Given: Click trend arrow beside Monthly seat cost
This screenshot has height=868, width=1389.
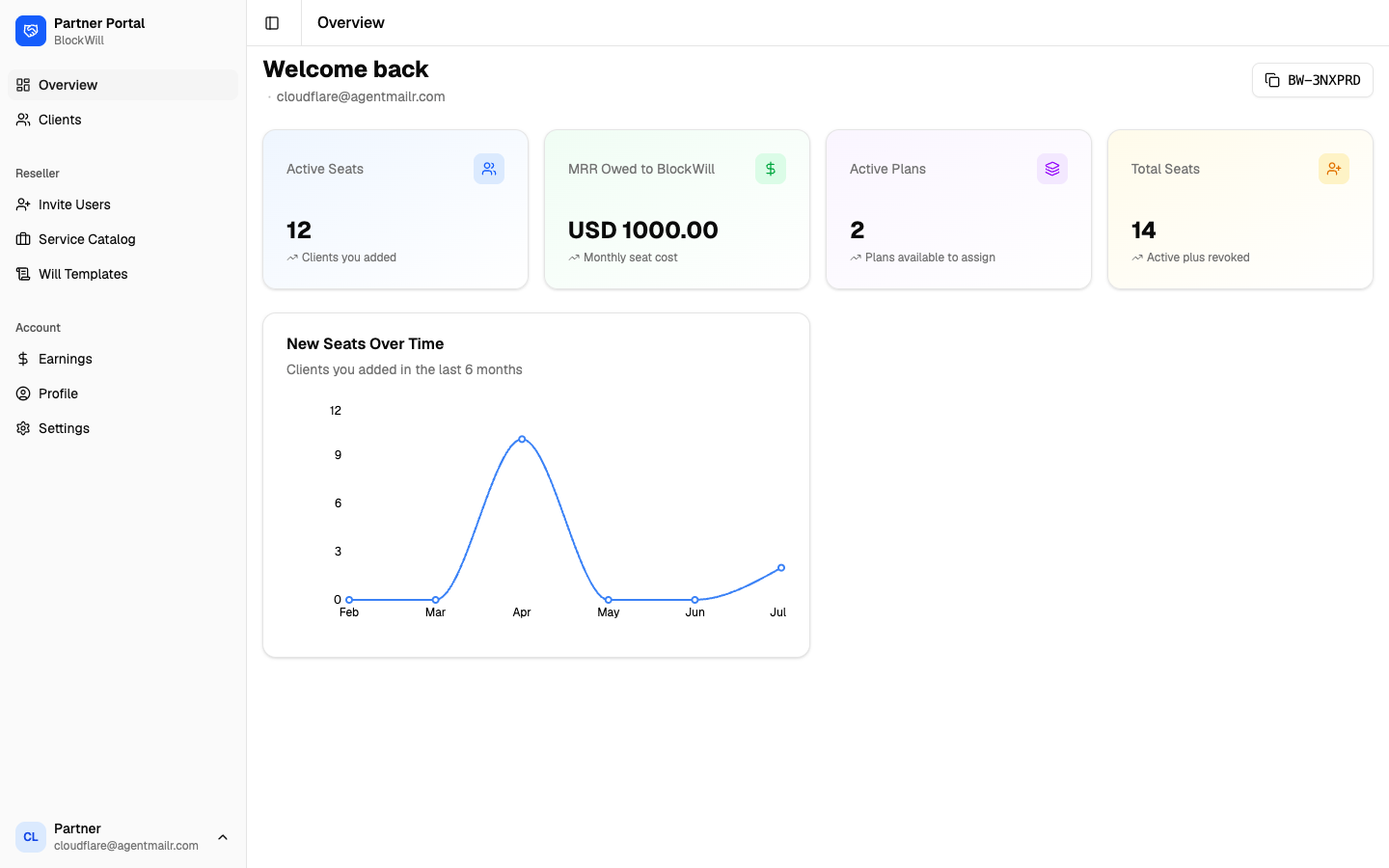Looking at the screenshot, I should coord(574,258).
